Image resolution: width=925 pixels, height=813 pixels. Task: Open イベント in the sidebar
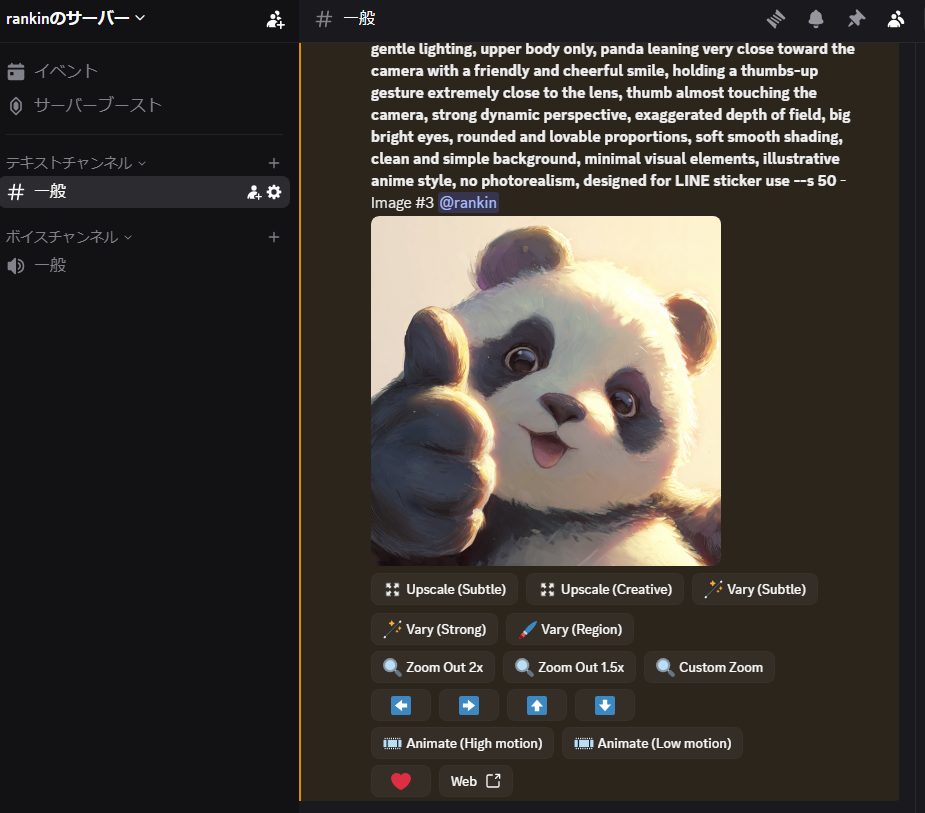[x=65, y=71]
